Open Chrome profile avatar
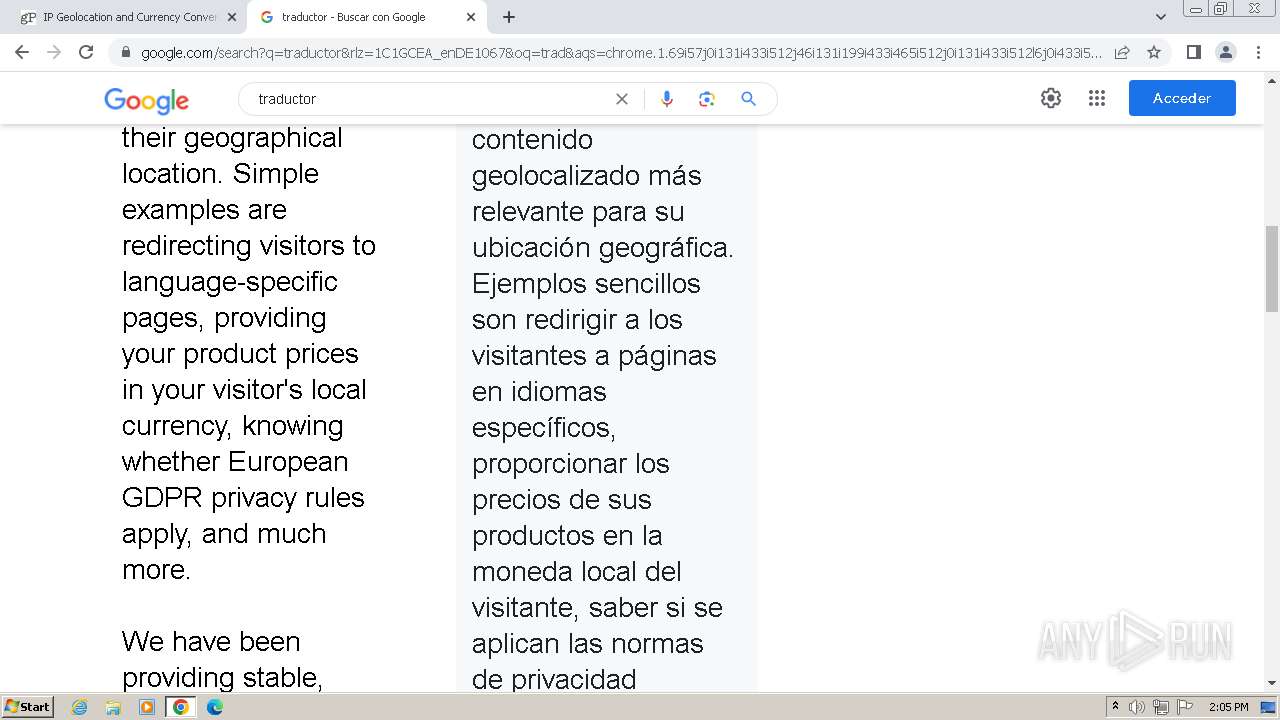 (x=1225, y=52)
